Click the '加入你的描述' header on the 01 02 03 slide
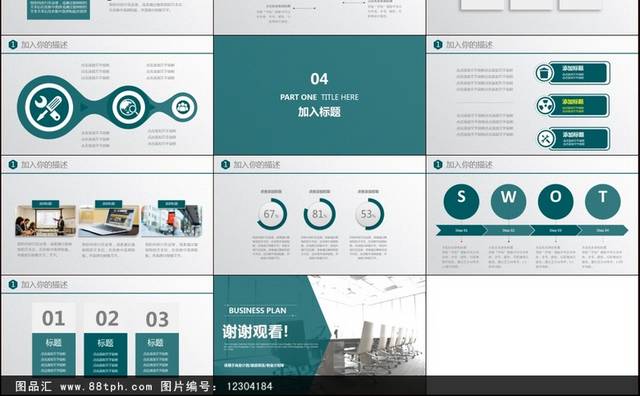 [44, 285]
